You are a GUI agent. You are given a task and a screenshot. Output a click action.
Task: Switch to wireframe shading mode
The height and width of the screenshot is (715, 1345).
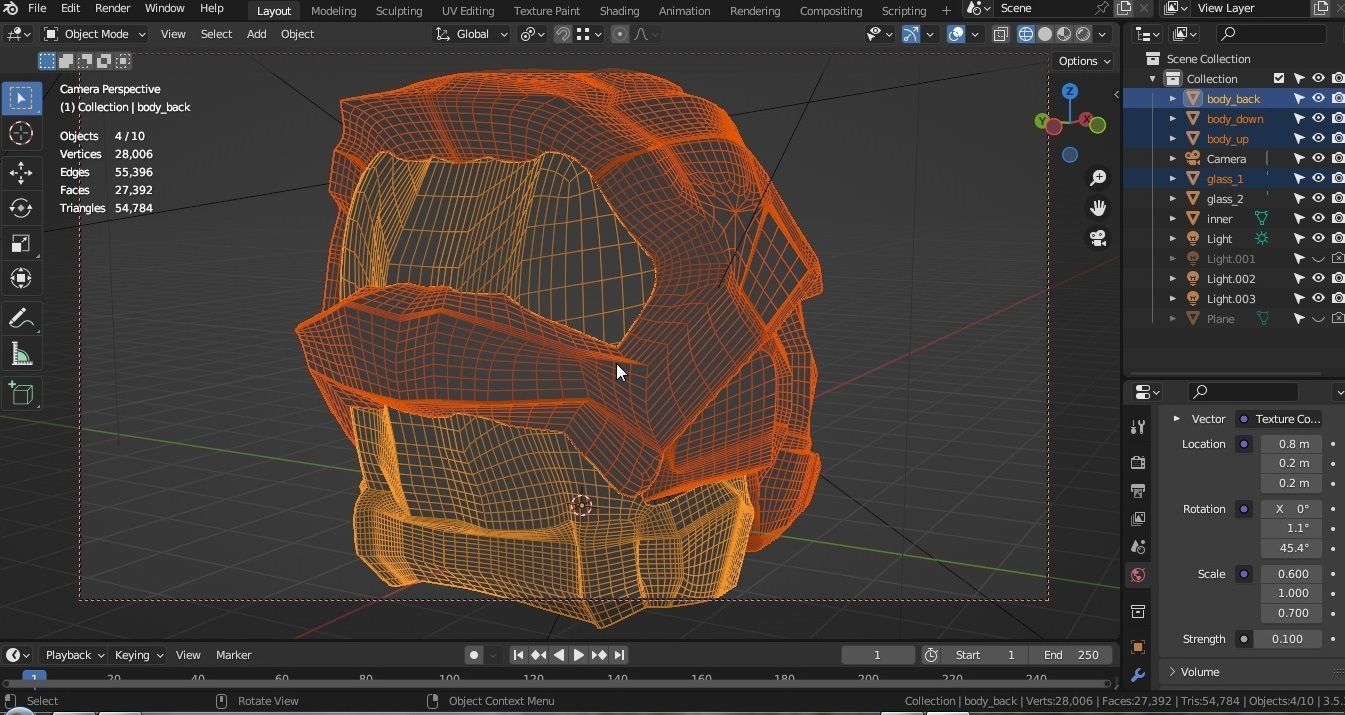click(1026, 34)
